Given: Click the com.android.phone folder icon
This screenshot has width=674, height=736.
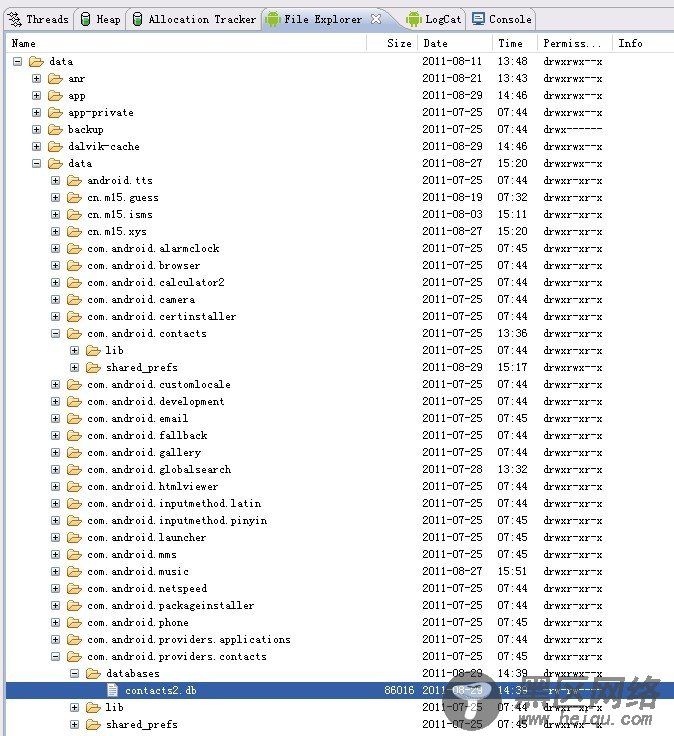Looking at the screenshot, I should [74, 622].
